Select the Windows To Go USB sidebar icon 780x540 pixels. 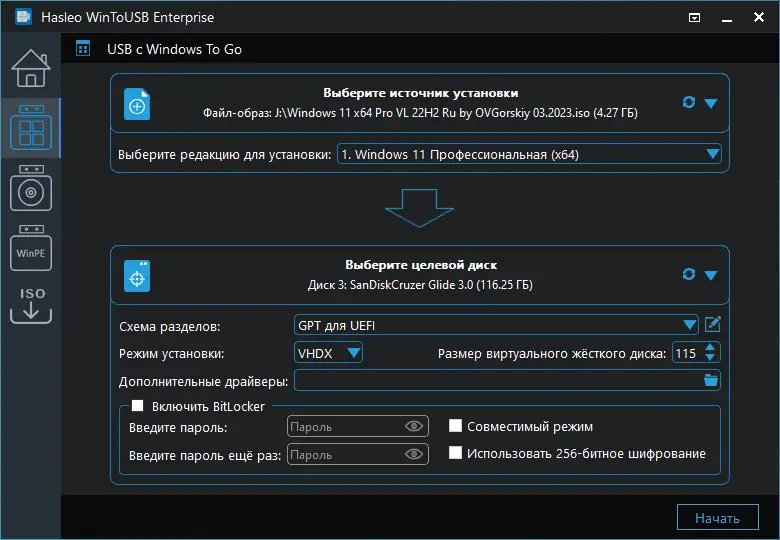click(x=31, y=127)
